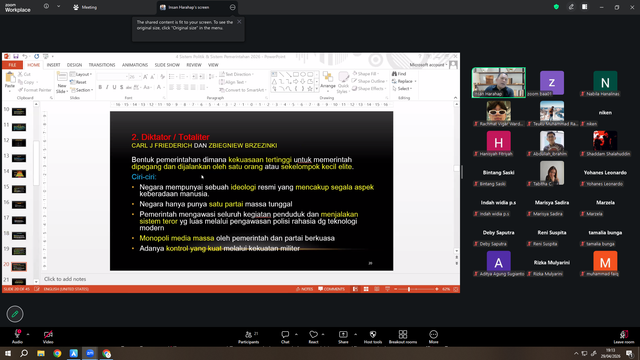Click the Slide Show view icon in status bar

point(387,289)
